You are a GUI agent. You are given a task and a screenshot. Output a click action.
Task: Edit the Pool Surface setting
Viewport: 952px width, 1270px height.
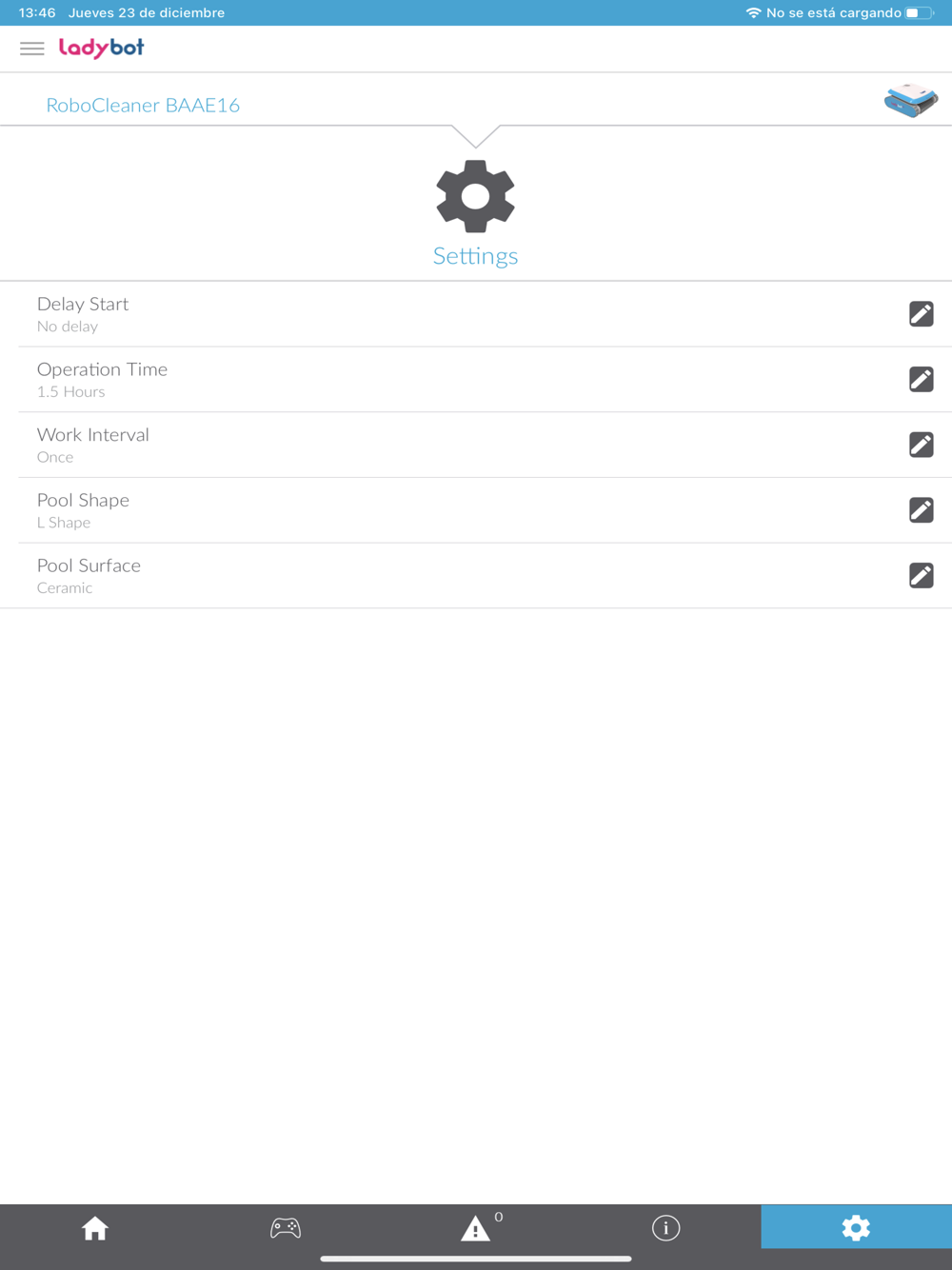[x=921, y=575]
